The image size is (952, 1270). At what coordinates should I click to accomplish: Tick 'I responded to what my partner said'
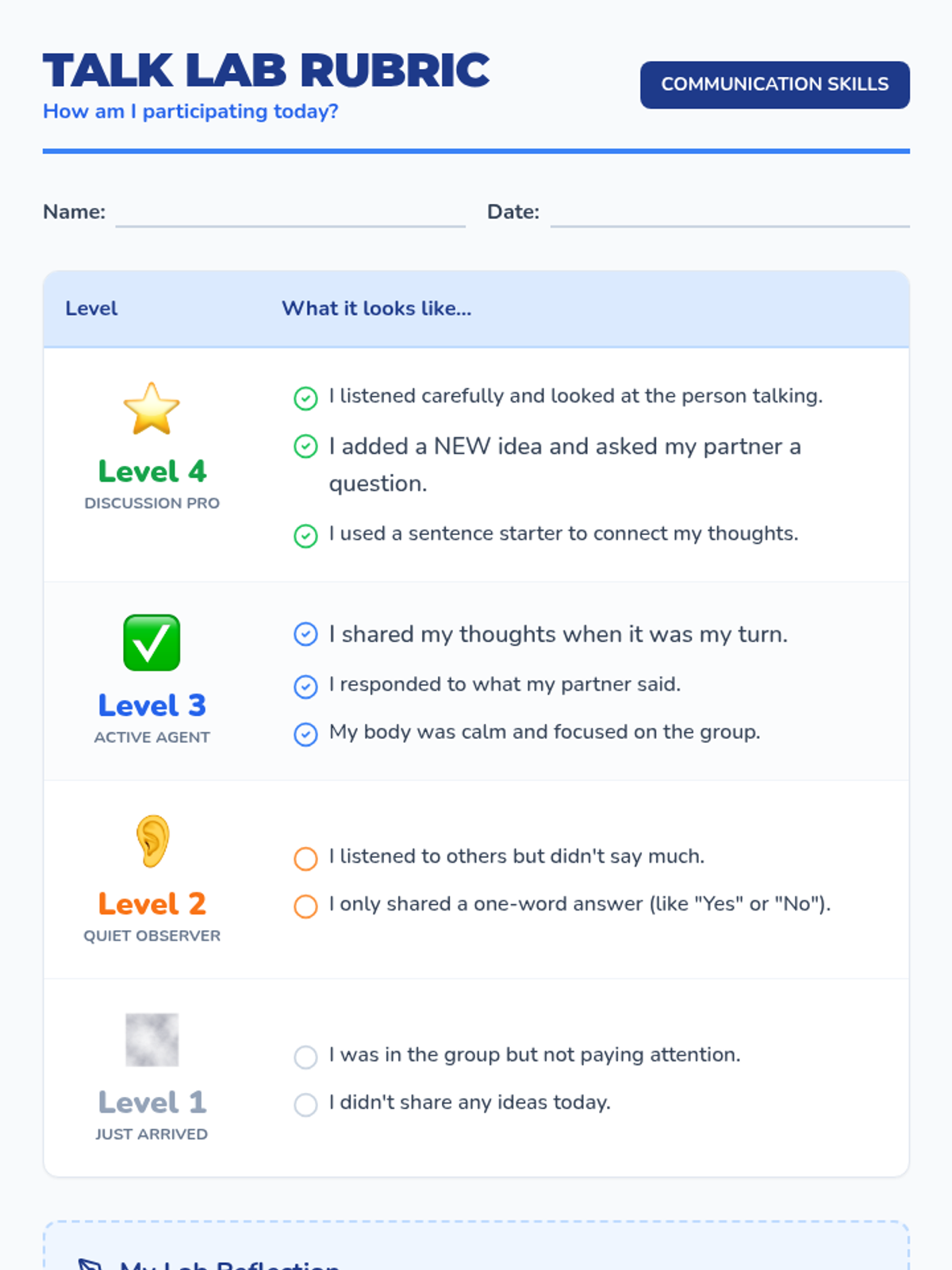coord(305,686)
